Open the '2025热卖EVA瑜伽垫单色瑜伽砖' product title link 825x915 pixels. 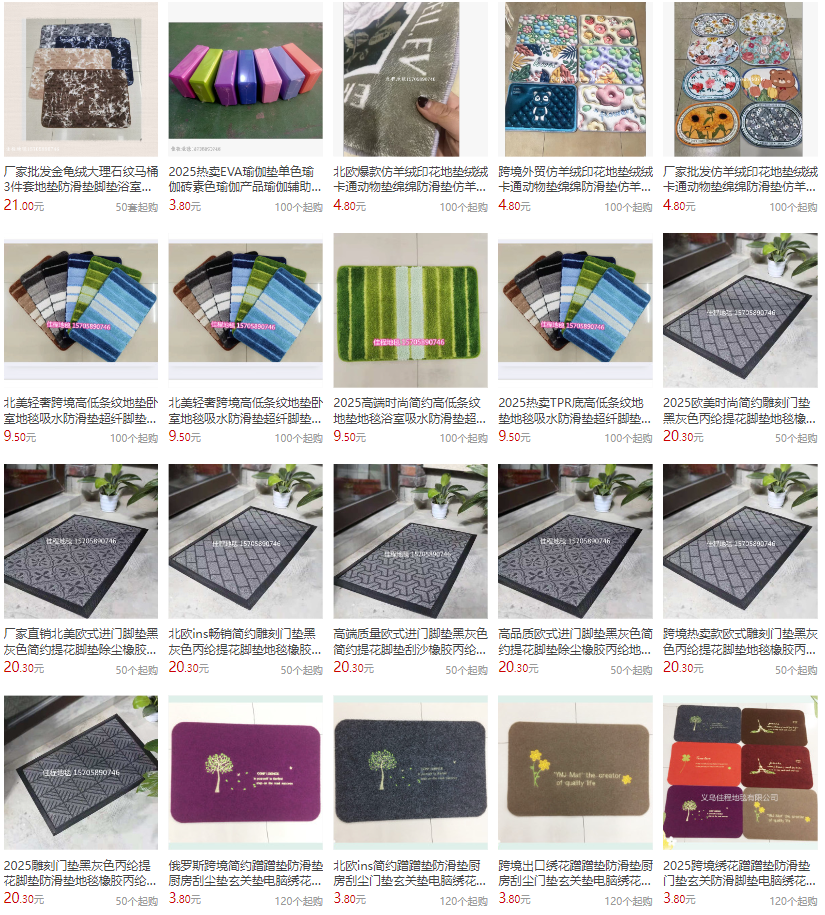coord(245,179)
